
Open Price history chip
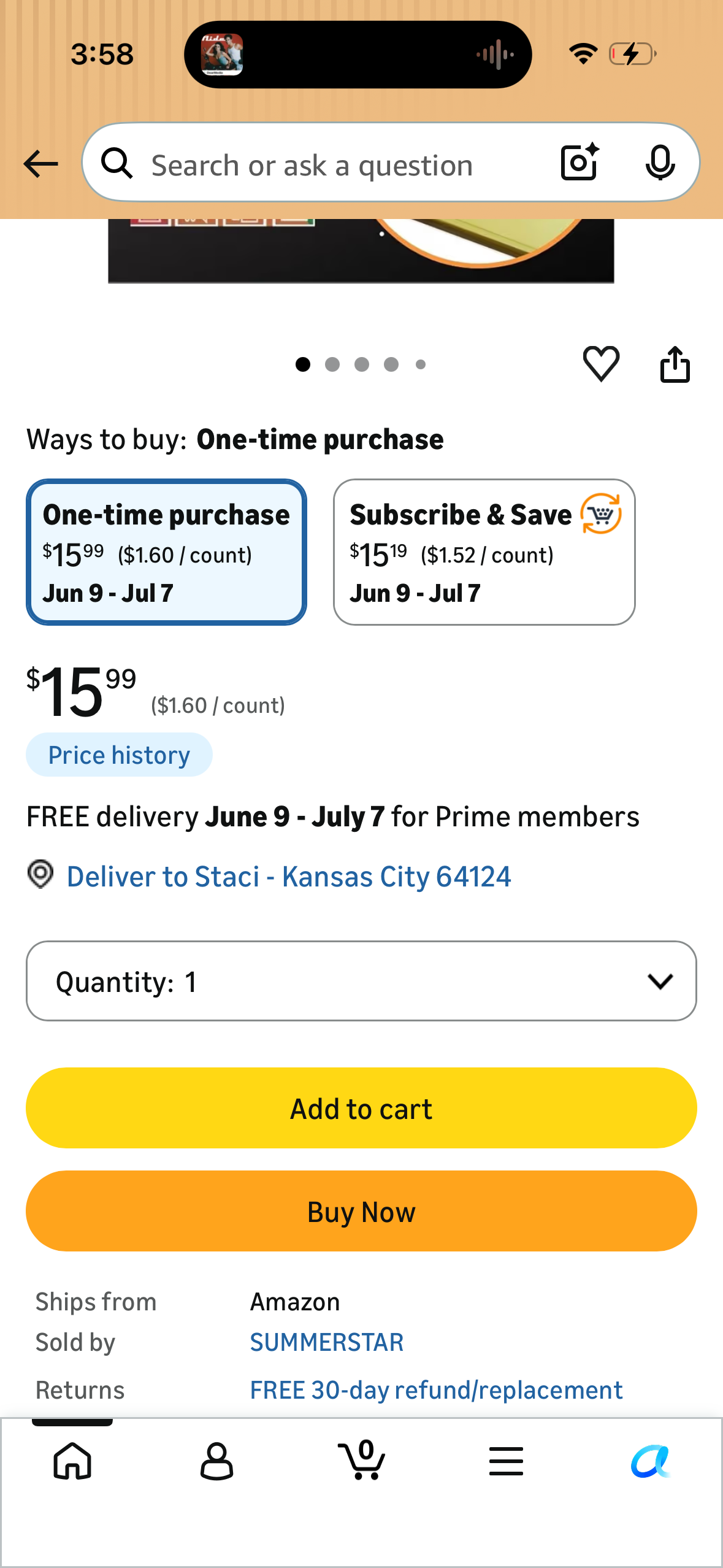point(119,755)
